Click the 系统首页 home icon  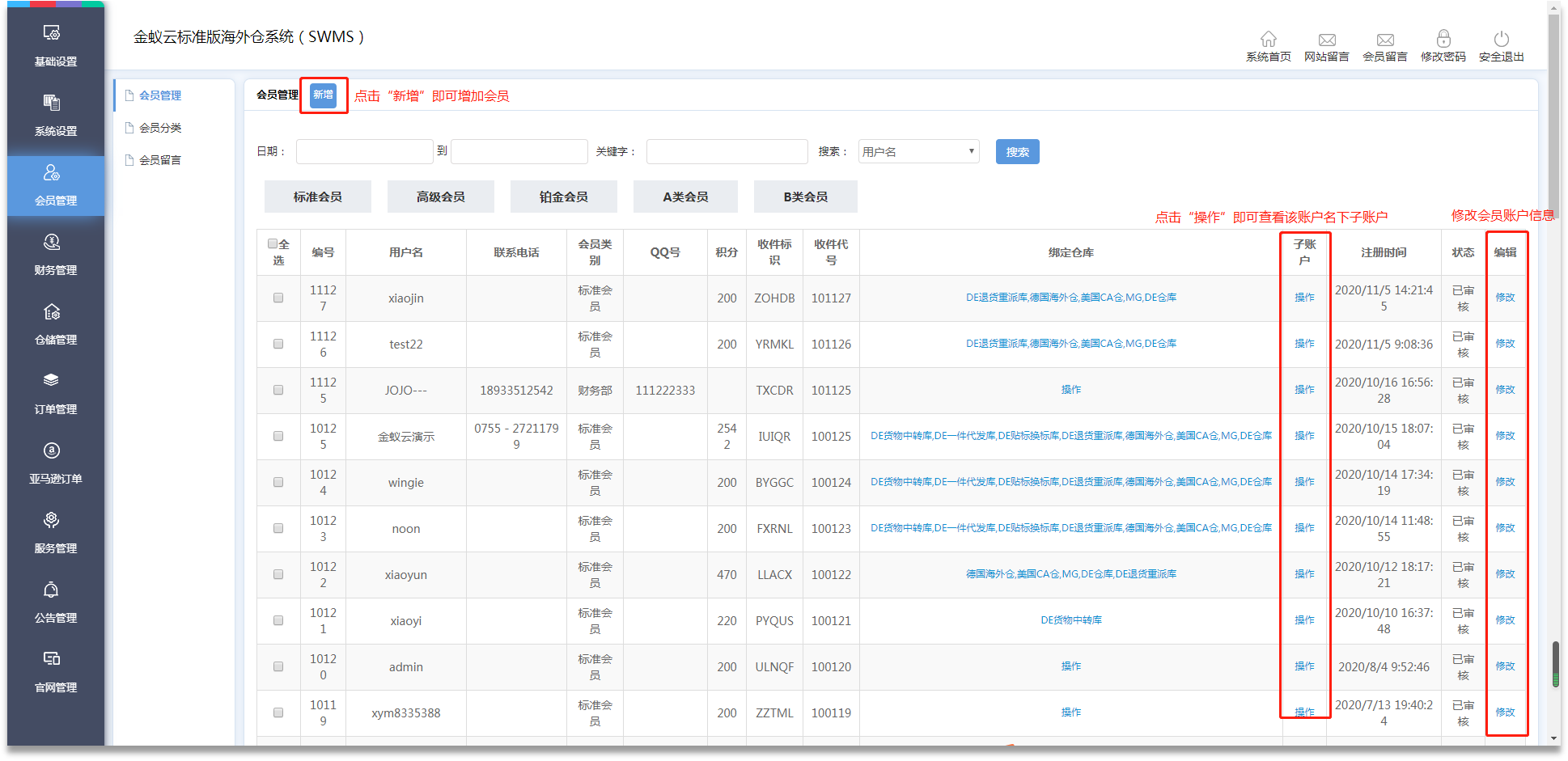pyautogui.click(x=1268, y=40)
